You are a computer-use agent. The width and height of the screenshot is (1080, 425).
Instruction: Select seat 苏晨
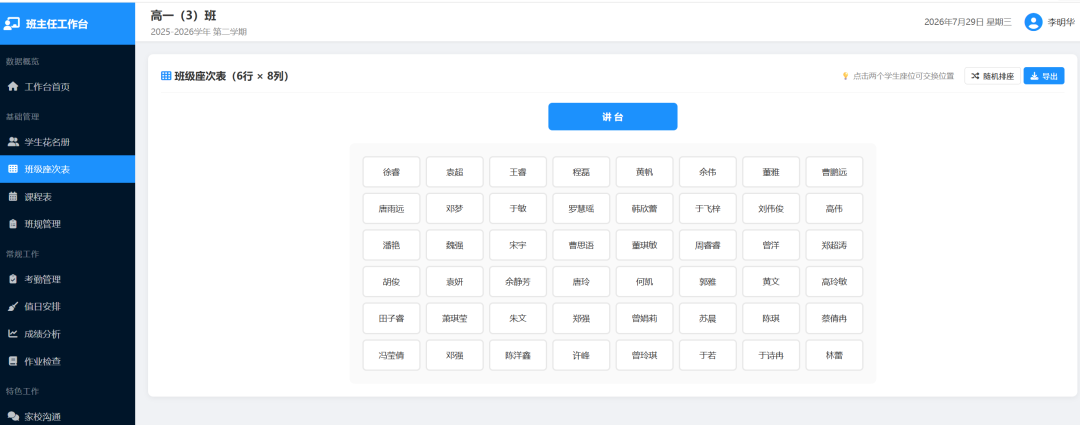click(x=707, y=319)
